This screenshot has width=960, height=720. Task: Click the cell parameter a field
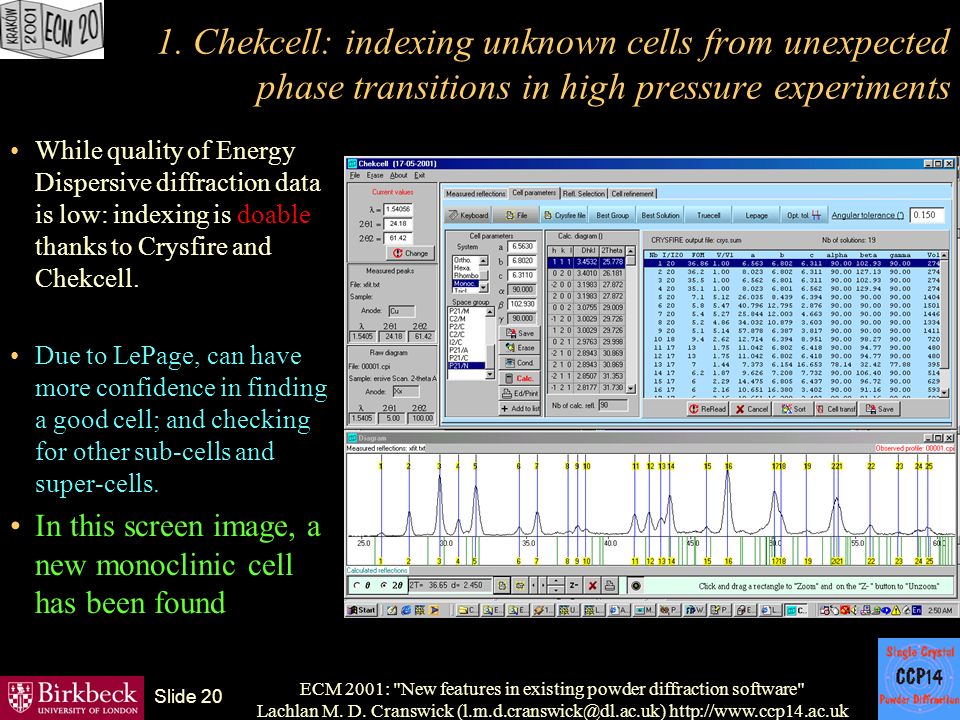[522, 246]
